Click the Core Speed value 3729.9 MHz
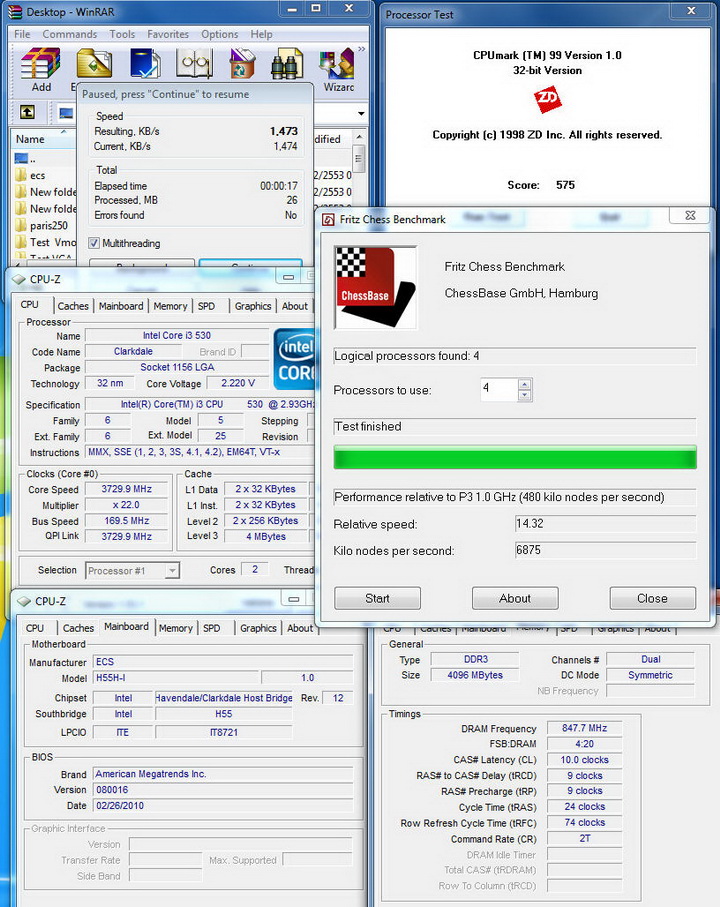 pyautogui.click(x=127, y=489)
